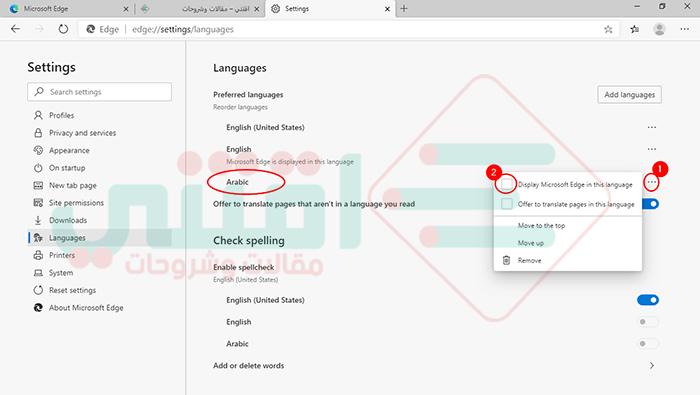
Task: Click the browser forward arrow
Action: point(39,29)
